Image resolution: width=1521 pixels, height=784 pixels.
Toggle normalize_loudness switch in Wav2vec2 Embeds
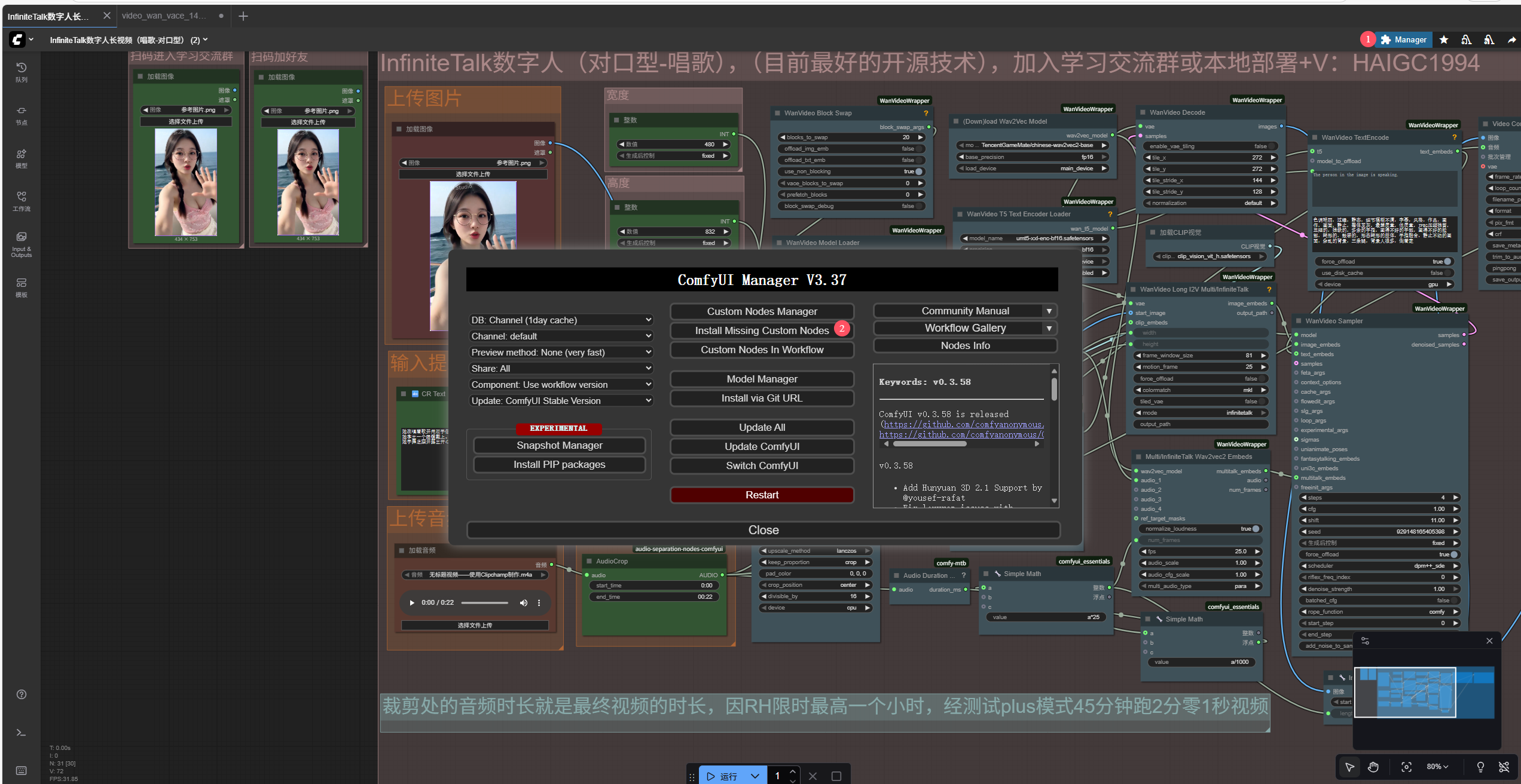[x=1256, y=529]
